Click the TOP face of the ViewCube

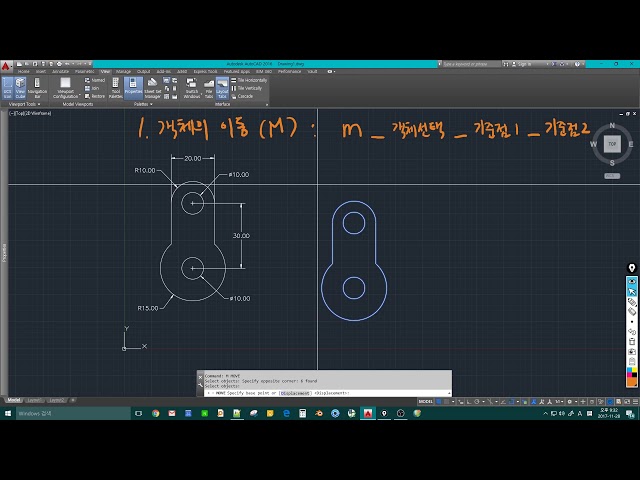(x=612, y=144)
